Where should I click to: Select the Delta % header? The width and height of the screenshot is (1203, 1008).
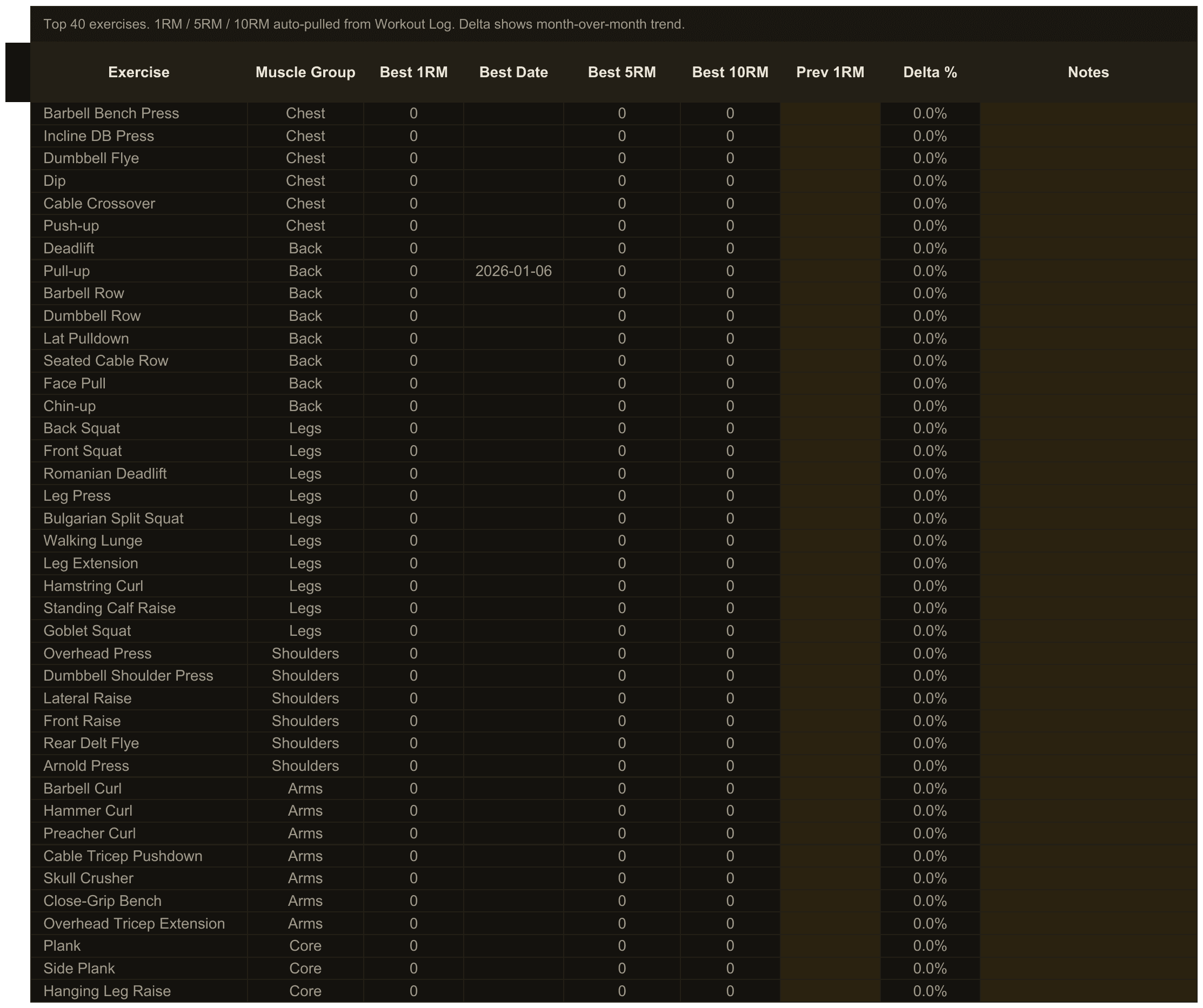click(930, 72)
